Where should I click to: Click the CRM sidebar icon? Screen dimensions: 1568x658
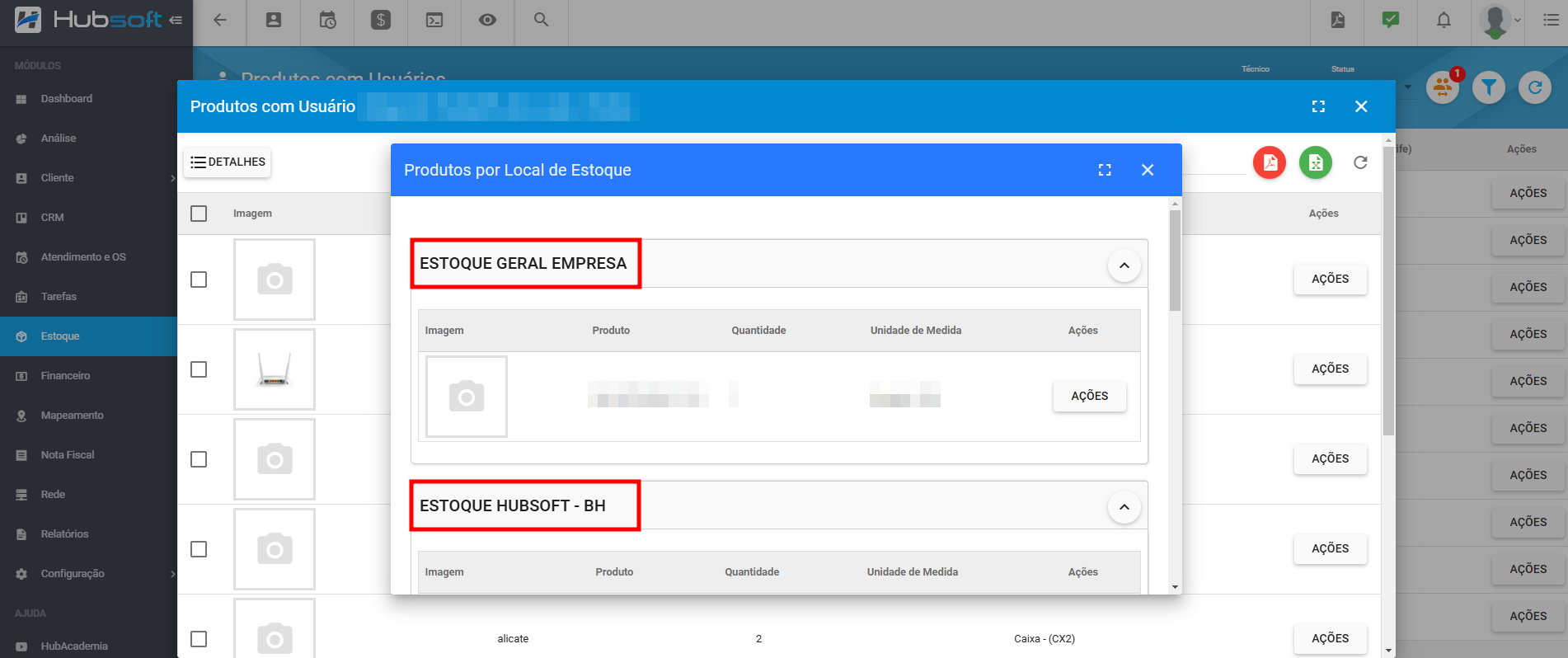coord(21,218)
